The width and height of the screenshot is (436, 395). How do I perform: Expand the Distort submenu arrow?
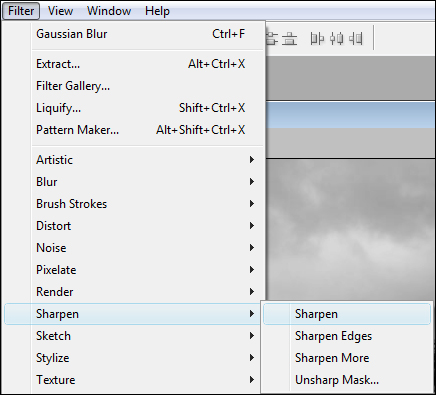click(x=252, y=226)
